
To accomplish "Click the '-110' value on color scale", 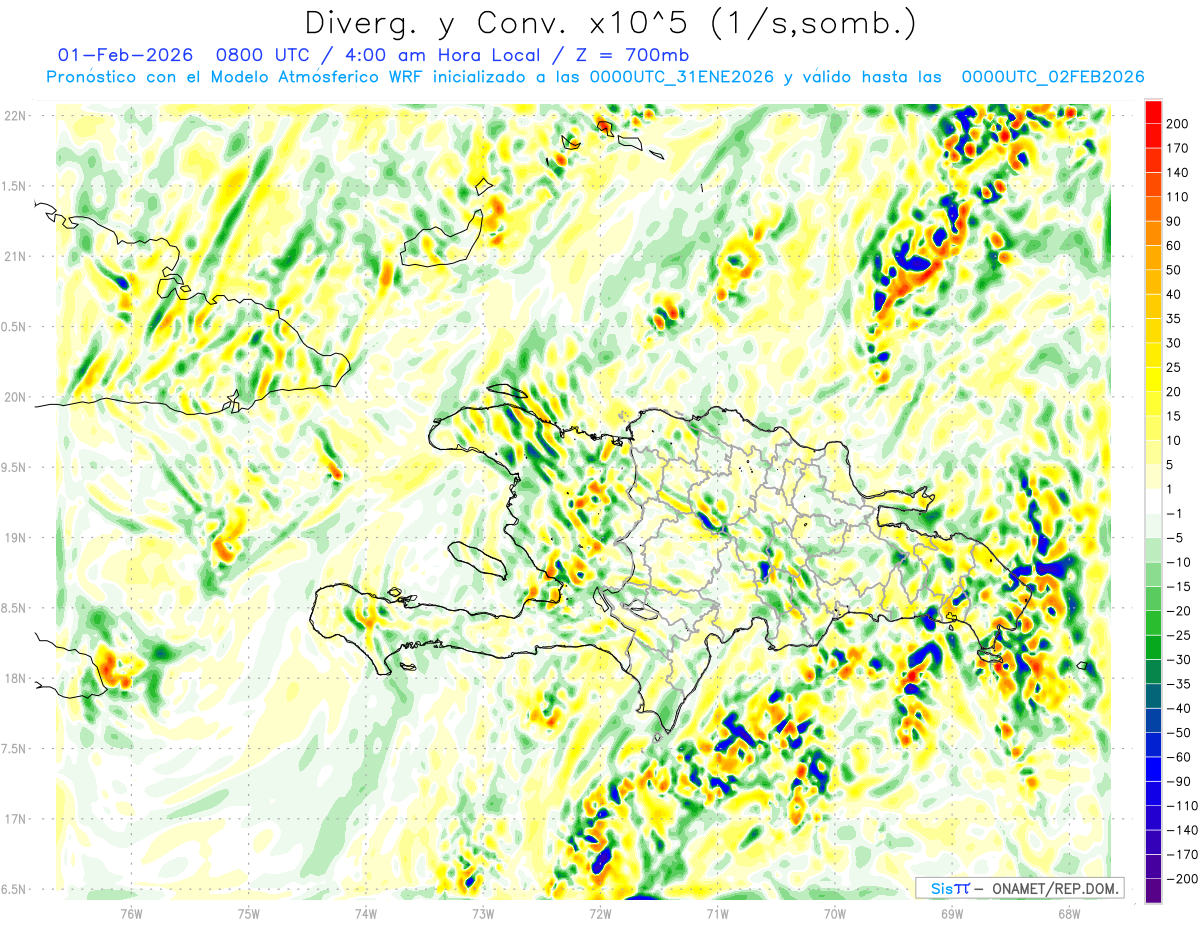I will 1181,805.
